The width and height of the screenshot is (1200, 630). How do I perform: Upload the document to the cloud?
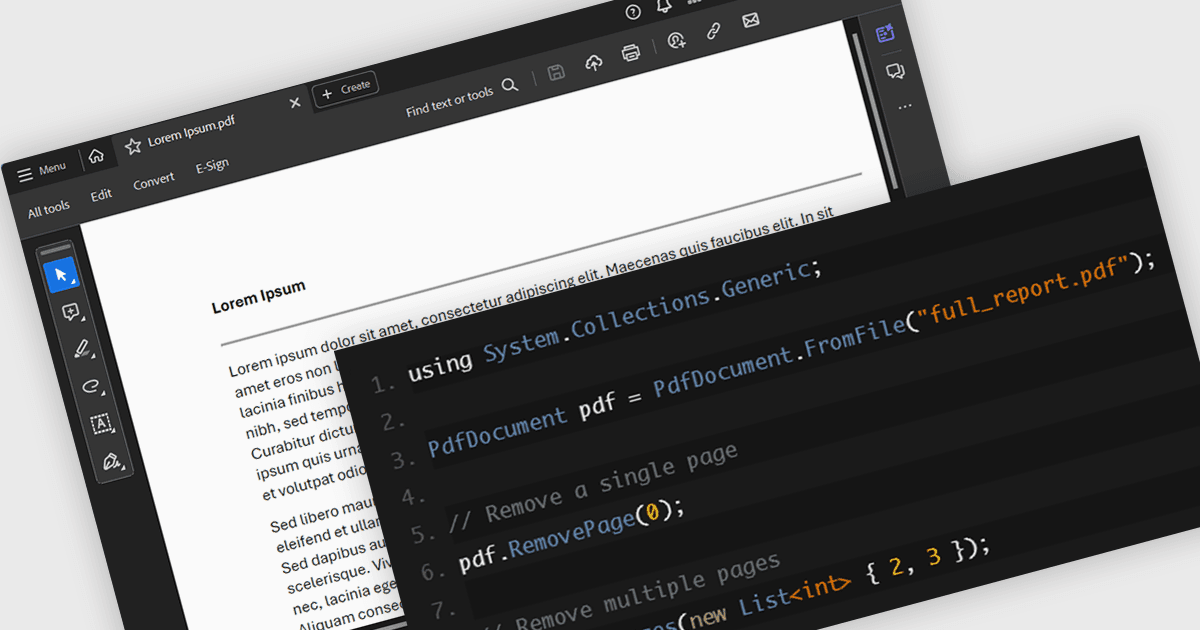594,62
